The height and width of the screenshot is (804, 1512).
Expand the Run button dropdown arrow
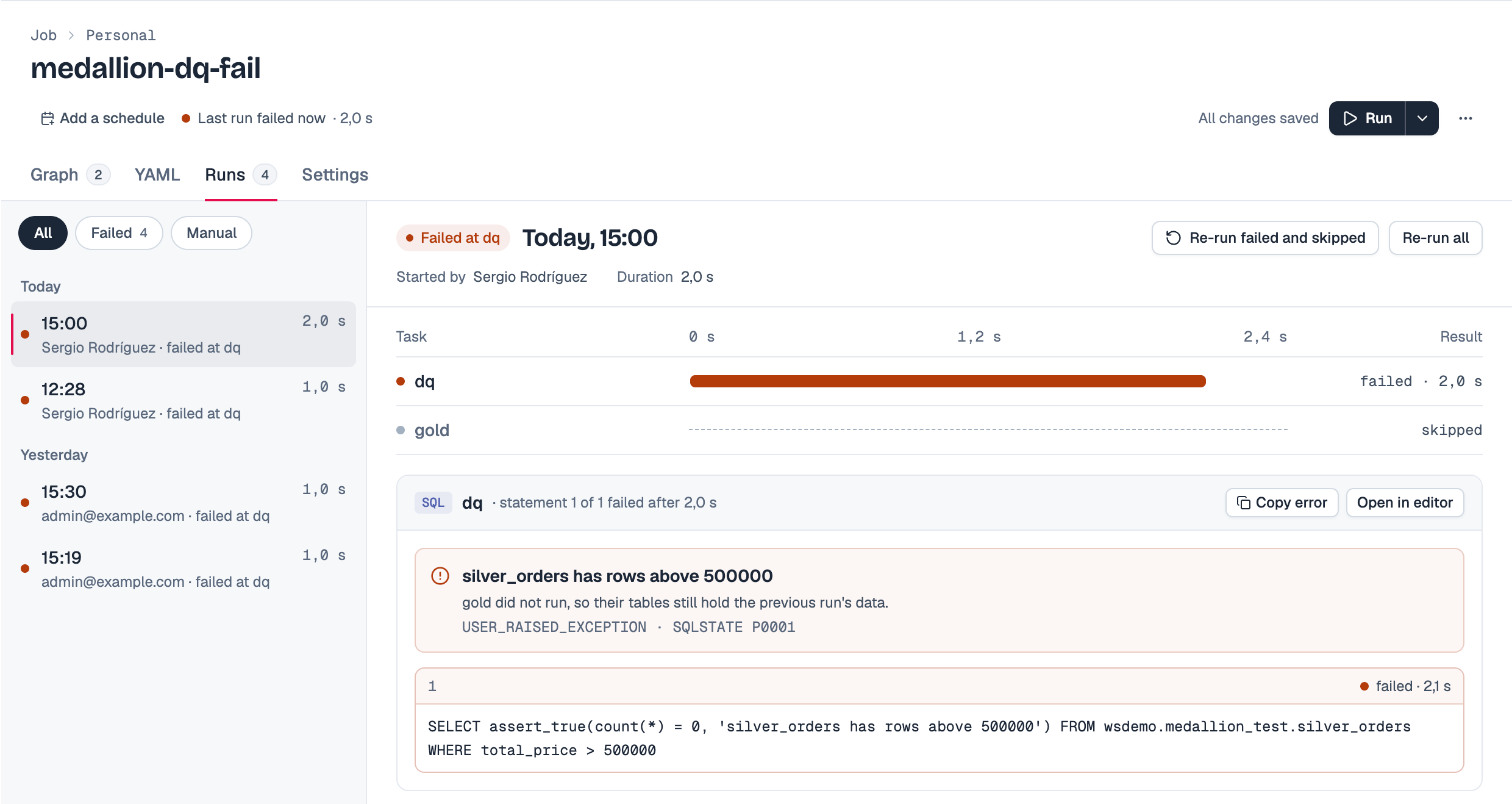pos(1423,118)
